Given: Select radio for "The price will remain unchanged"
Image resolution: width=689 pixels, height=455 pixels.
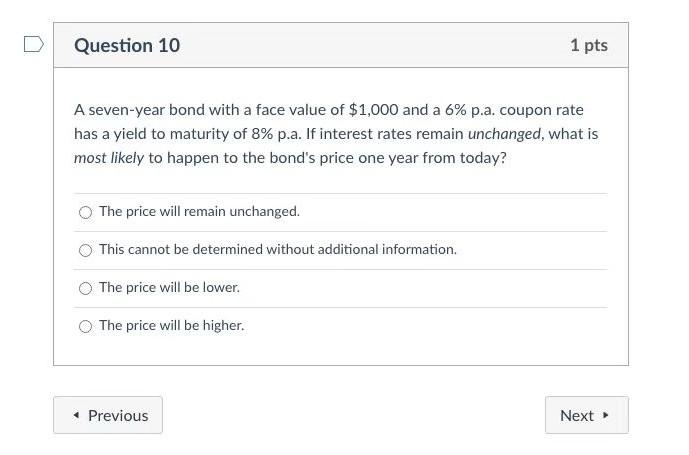Looking at the screenshot, I should pos(85,212).
